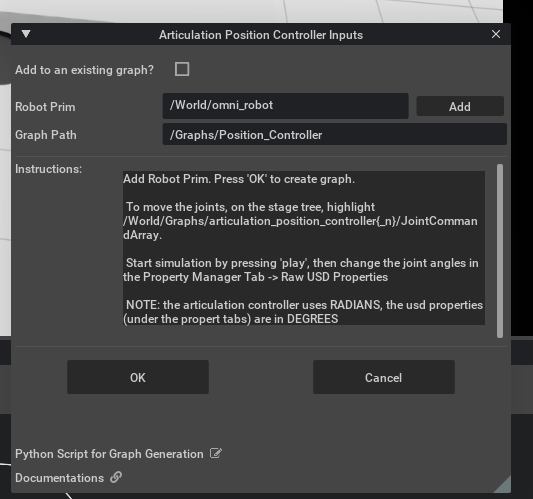The image size is (533, 499).
Task: Click the 'Documentations' label
Action: click(59, 478)
